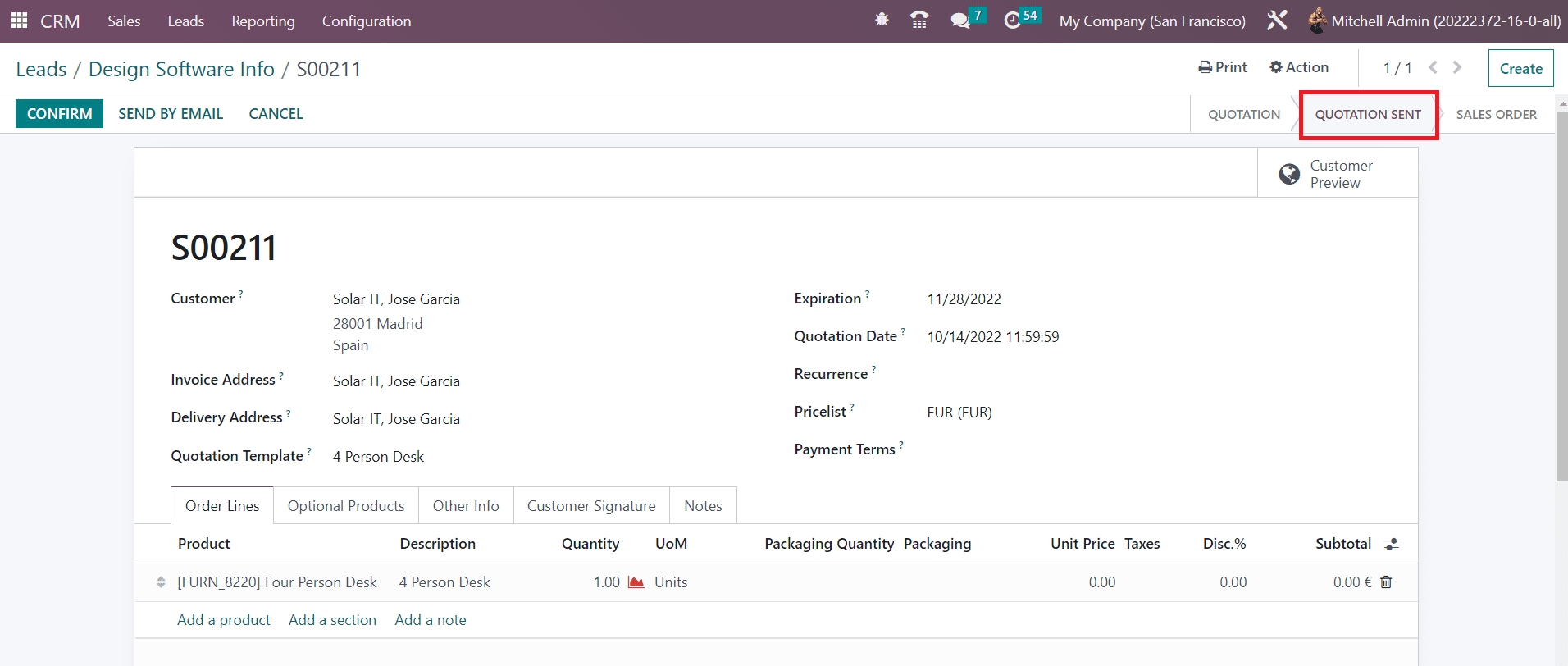Go to next record arrow
1568x666 pixels.
(1457, 67)
